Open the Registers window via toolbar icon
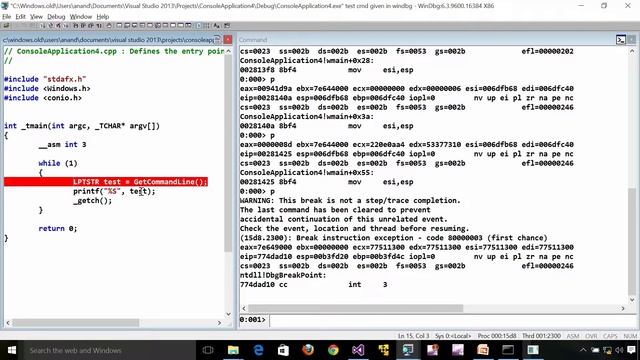640x360 pixels. (x=142, y=26)
